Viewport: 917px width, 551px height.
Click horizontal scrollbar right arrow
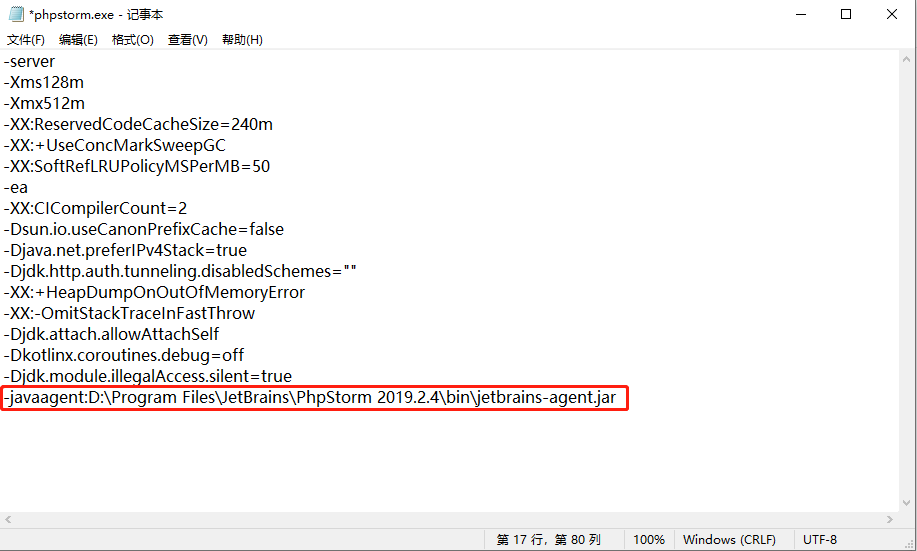(890, 519)
